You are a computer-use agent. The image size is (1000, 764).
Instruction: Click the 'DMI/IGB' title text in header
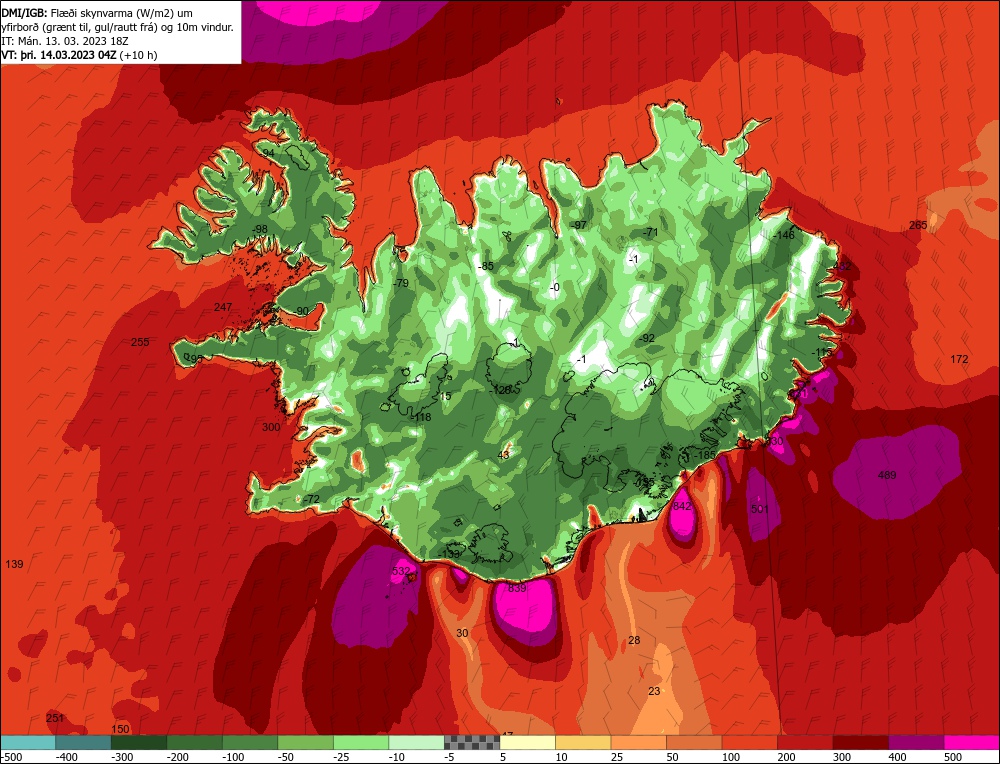pos(24,13)
